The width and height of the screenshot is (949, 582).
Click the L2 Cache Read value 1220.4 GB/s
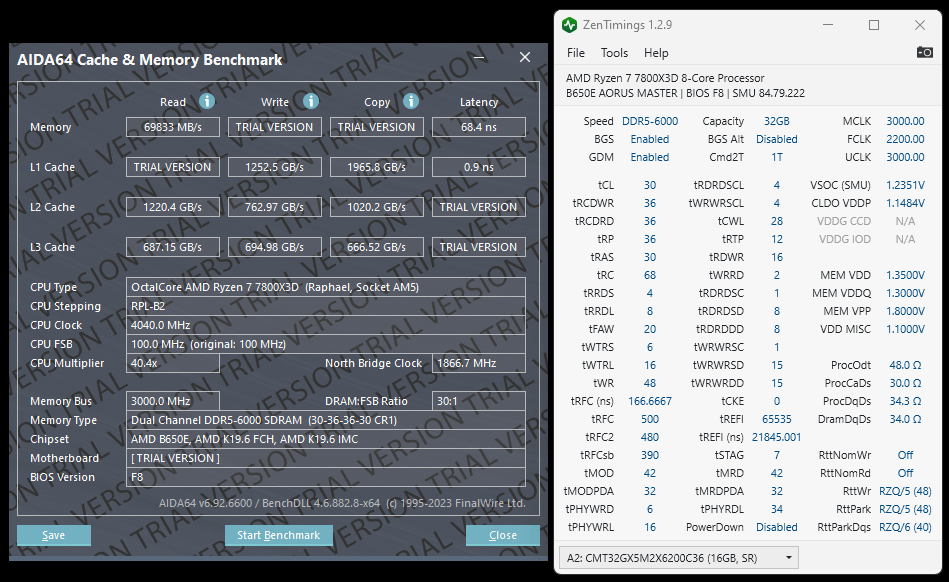click(x=172, y=207)
